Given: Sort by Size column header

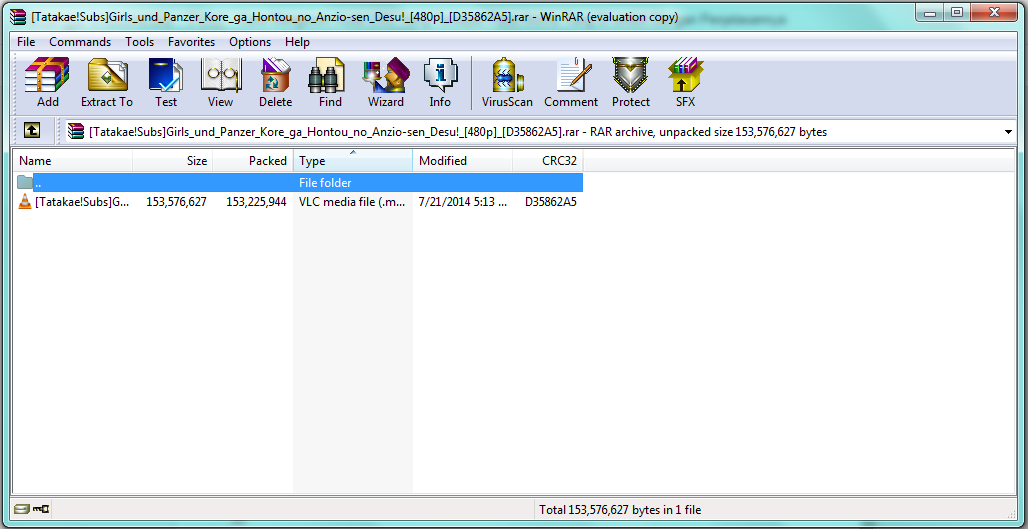Looking at the screenshot, I should pos(172,161).
